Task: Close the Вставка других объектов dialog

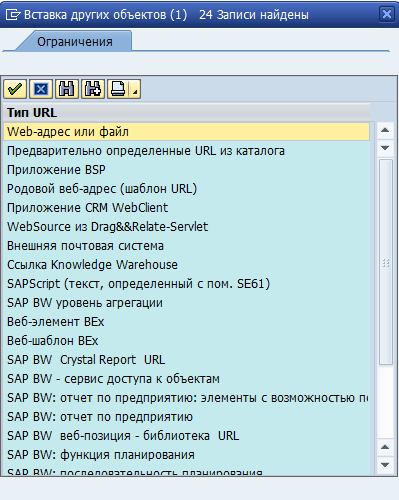Action: click(x=387, y=14)
